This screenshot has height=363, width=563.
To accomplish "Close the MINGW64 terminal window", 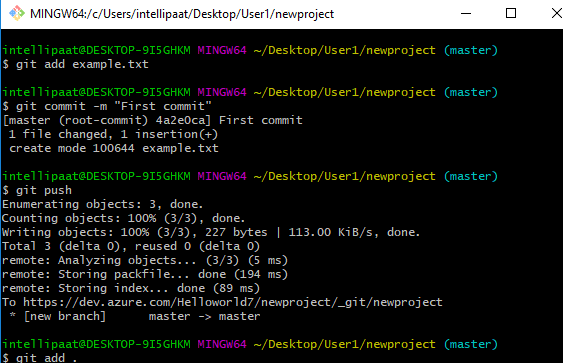I will pyautogui.click(x=557, y=13).
